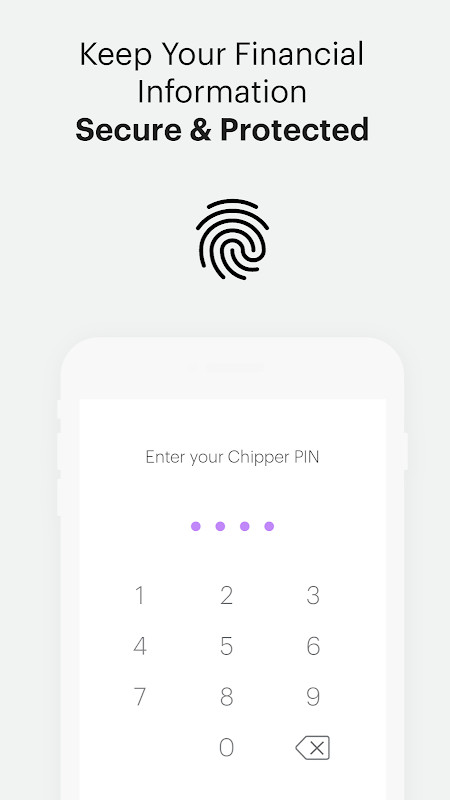Choose the 7 key on keypad
The image size is (450, 800).
click(x=139, y=696)
